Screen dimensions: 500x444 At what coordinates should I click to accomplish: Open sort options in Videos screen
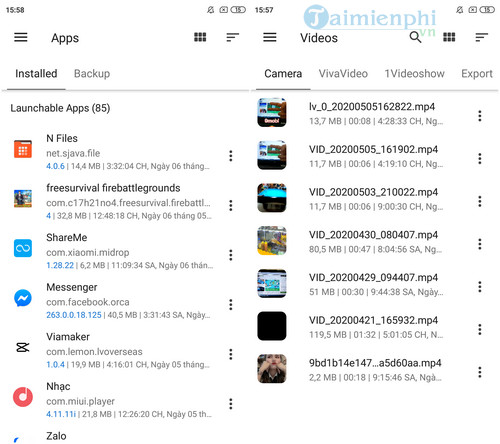[481, 37]
